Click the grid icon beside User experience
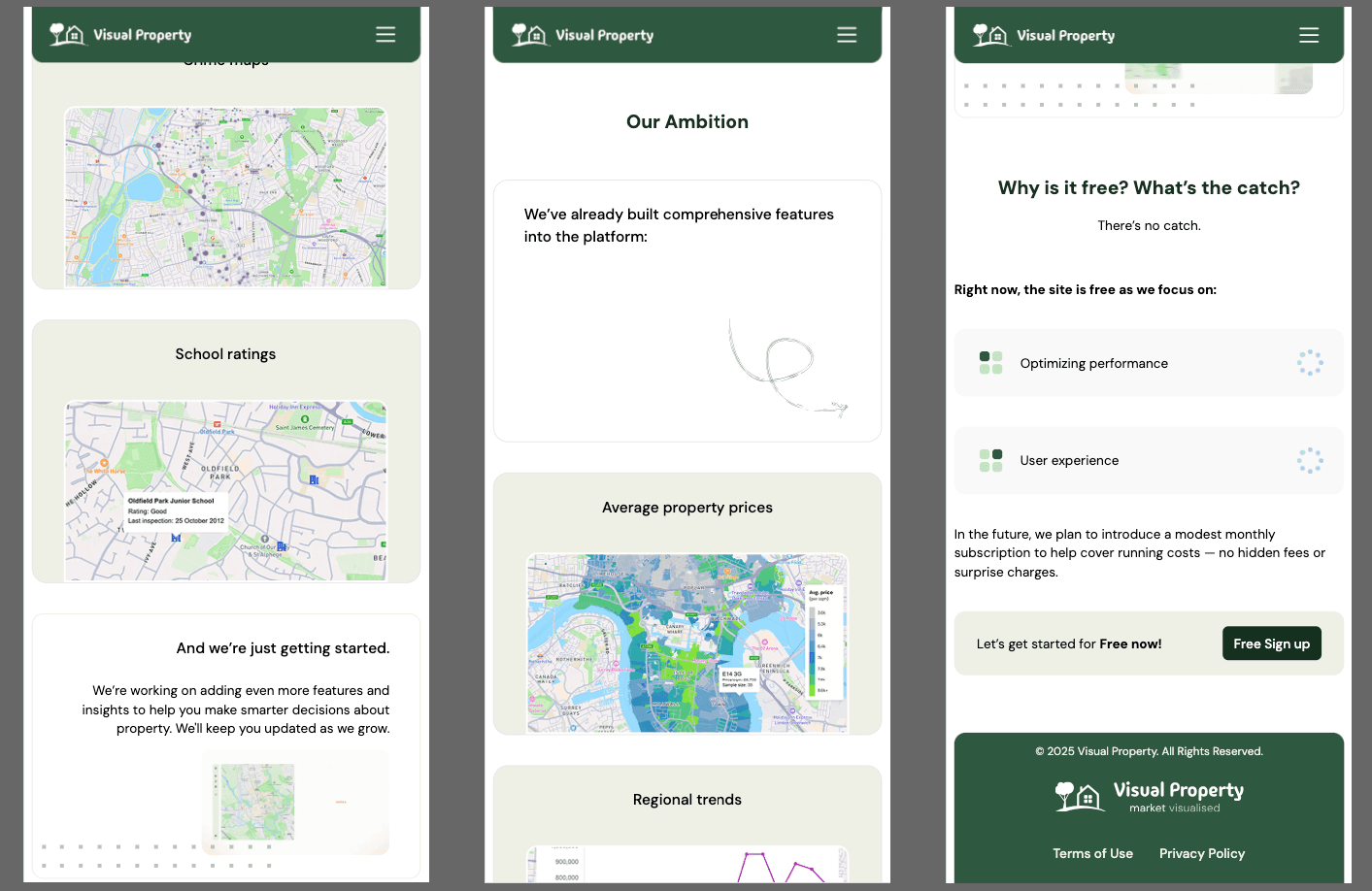The width and height of the screenshot is (1372, 891). click(990, 460)
